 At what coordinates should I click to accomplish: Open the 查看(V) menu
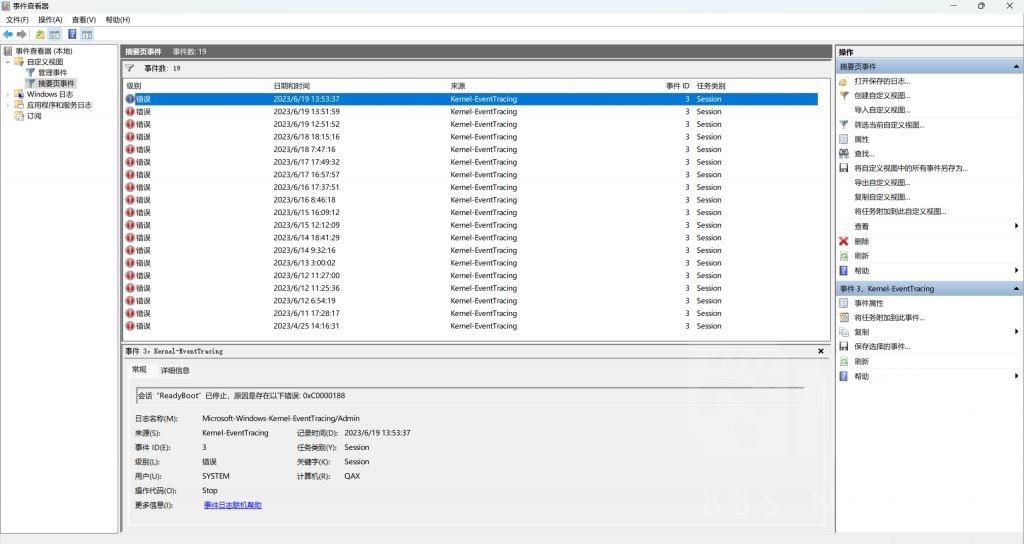84,20
